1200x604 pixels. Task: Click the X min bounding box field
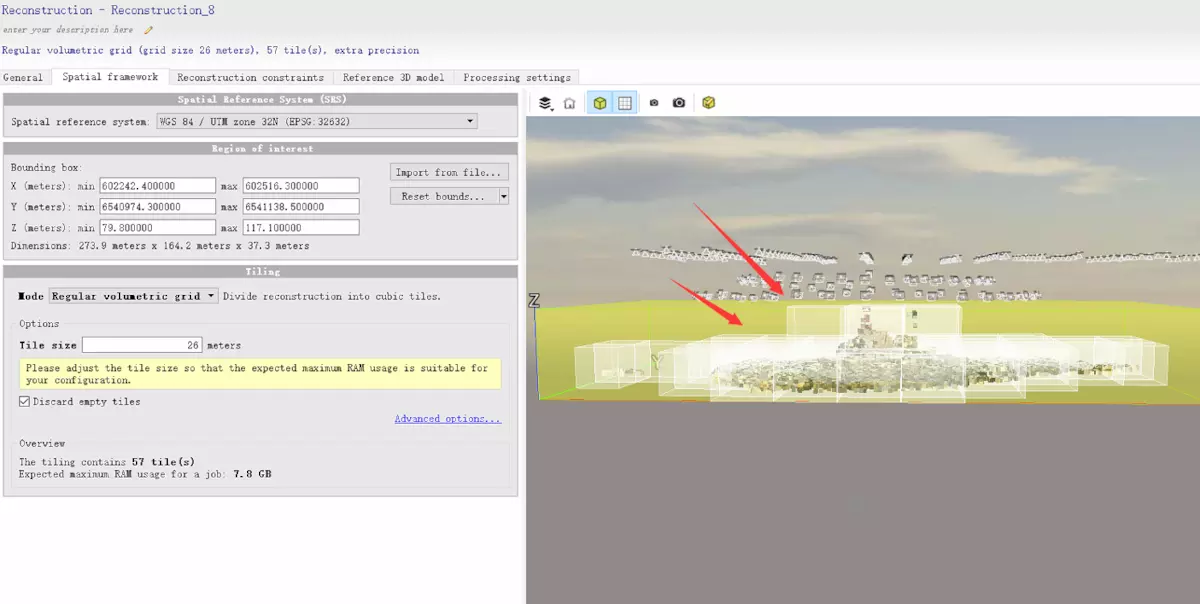coord(158,186)
